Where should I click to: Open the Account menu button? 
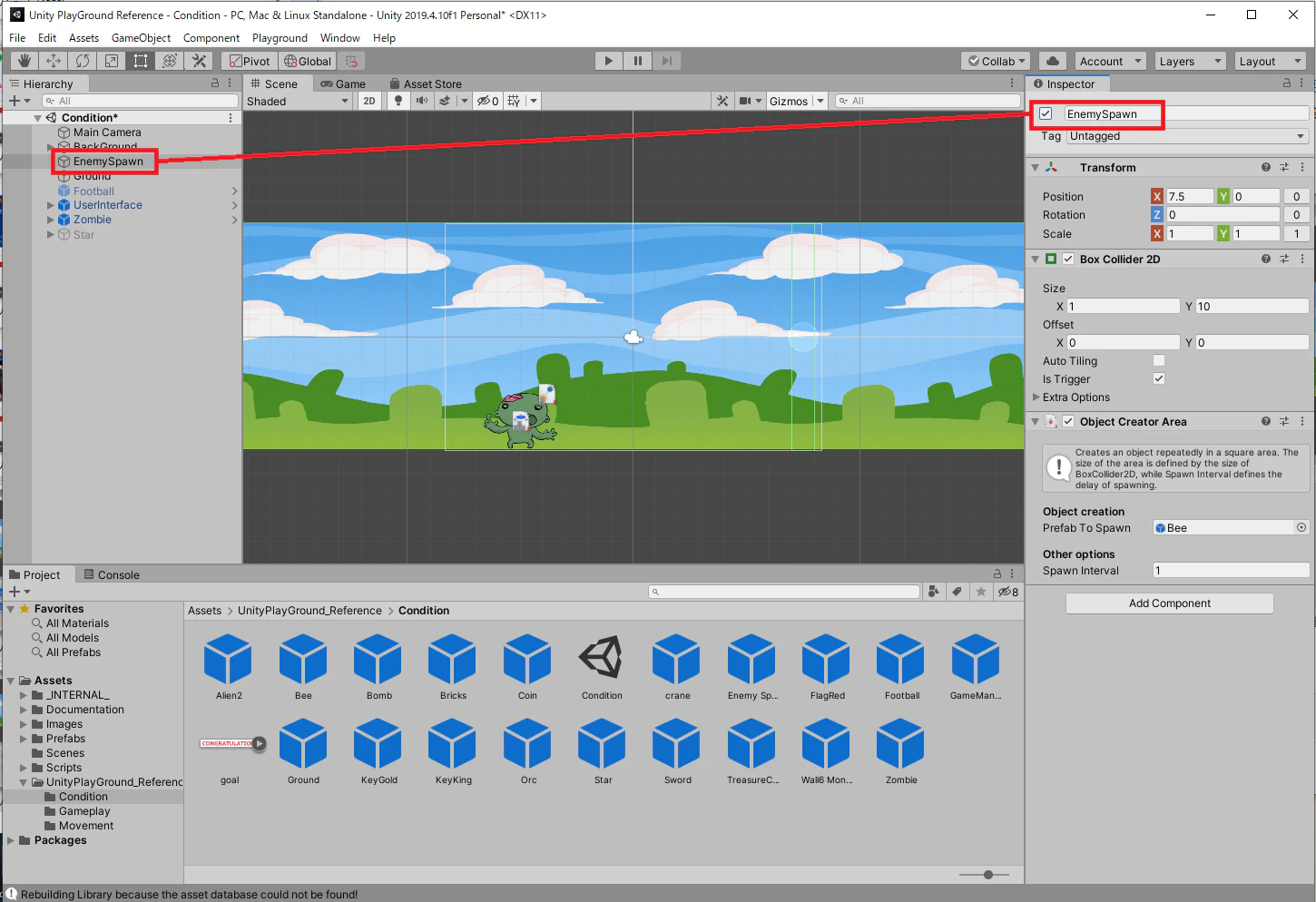pos(1111,61)
